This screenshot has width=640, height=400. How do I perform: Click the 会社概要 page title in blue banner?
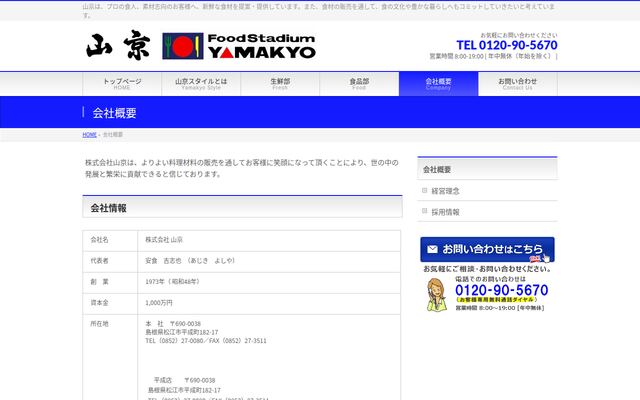click(114, 113)
